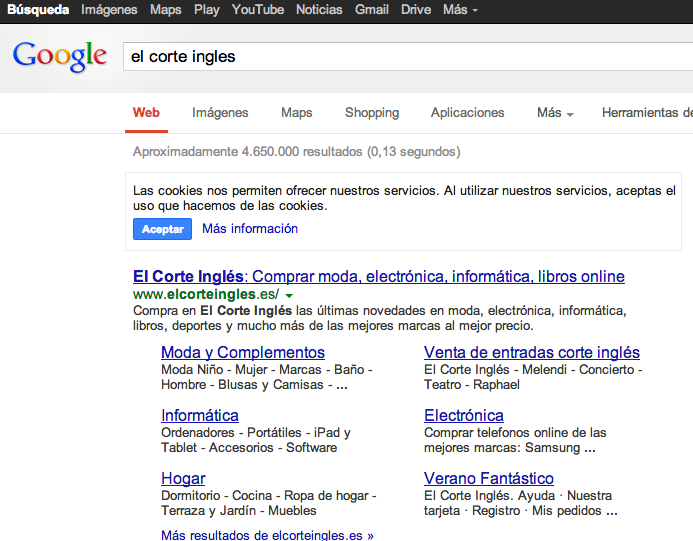Click Búsqueda in the top black bar

[x=38, y=10]
